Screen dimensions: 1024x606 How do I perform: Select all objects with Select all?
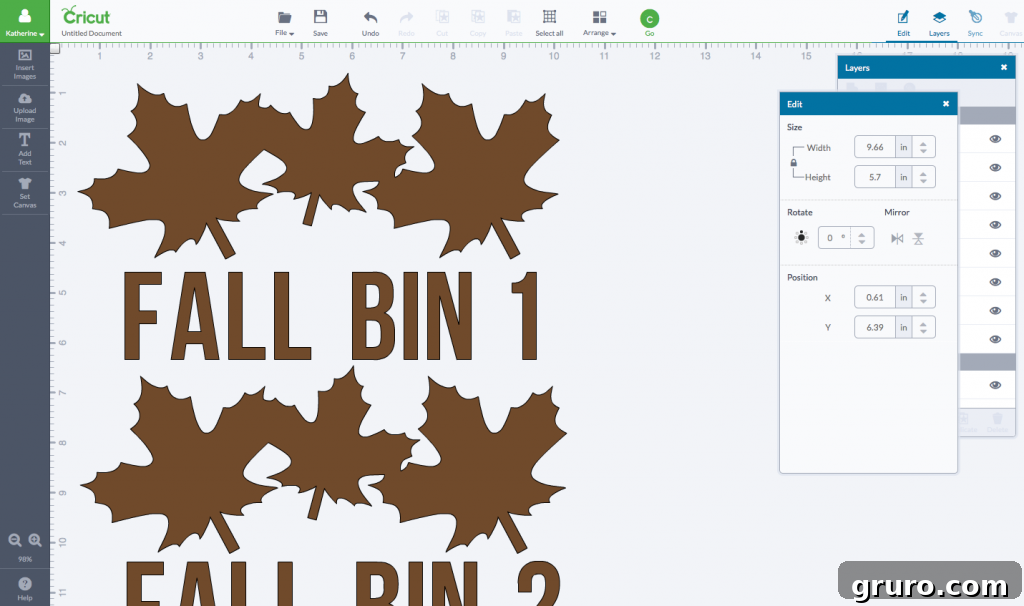tap(549, 22)
